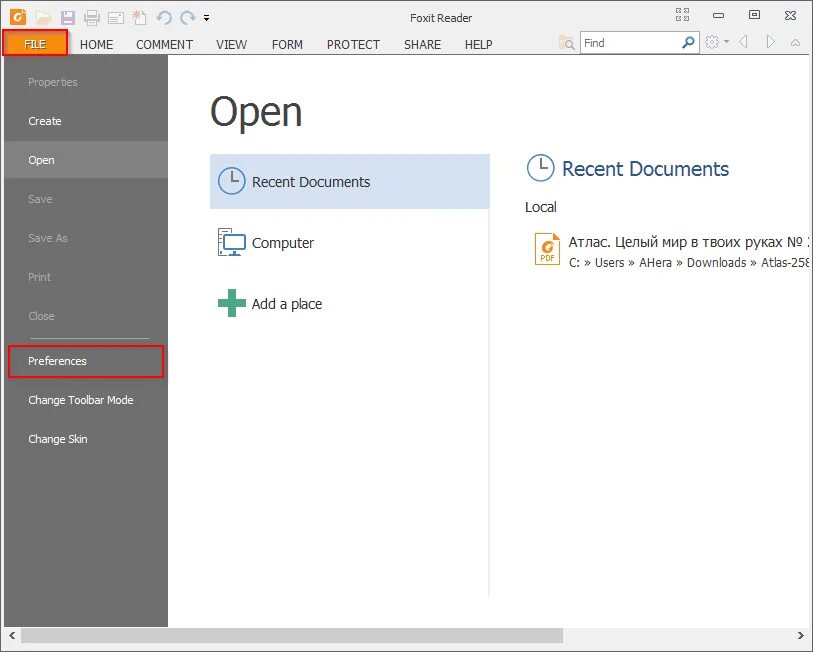Select Computer as open location
The image size is (813, 652).
349,243
